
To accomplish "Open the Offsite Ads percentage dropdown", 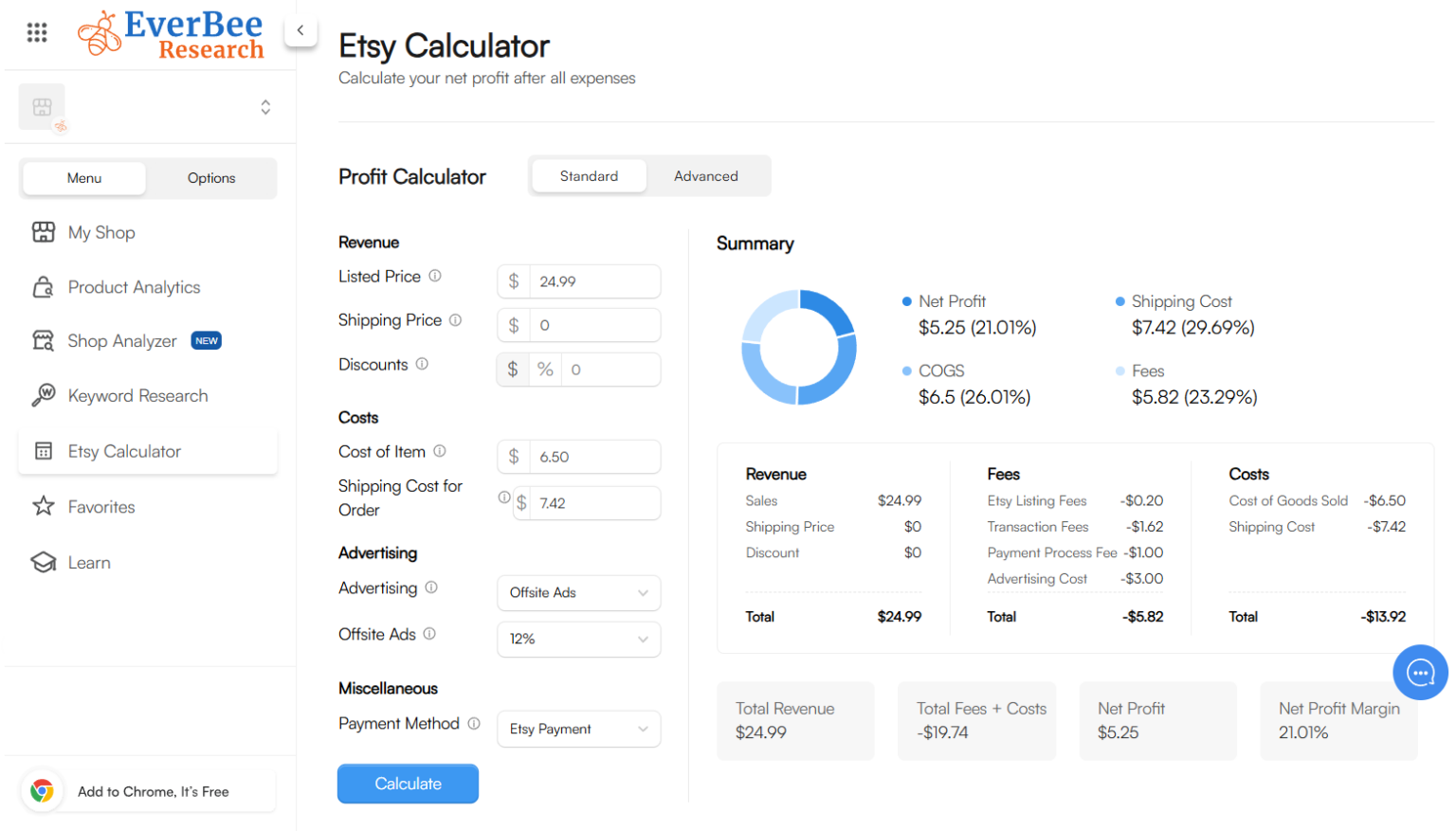I will [x=578, y=639].
